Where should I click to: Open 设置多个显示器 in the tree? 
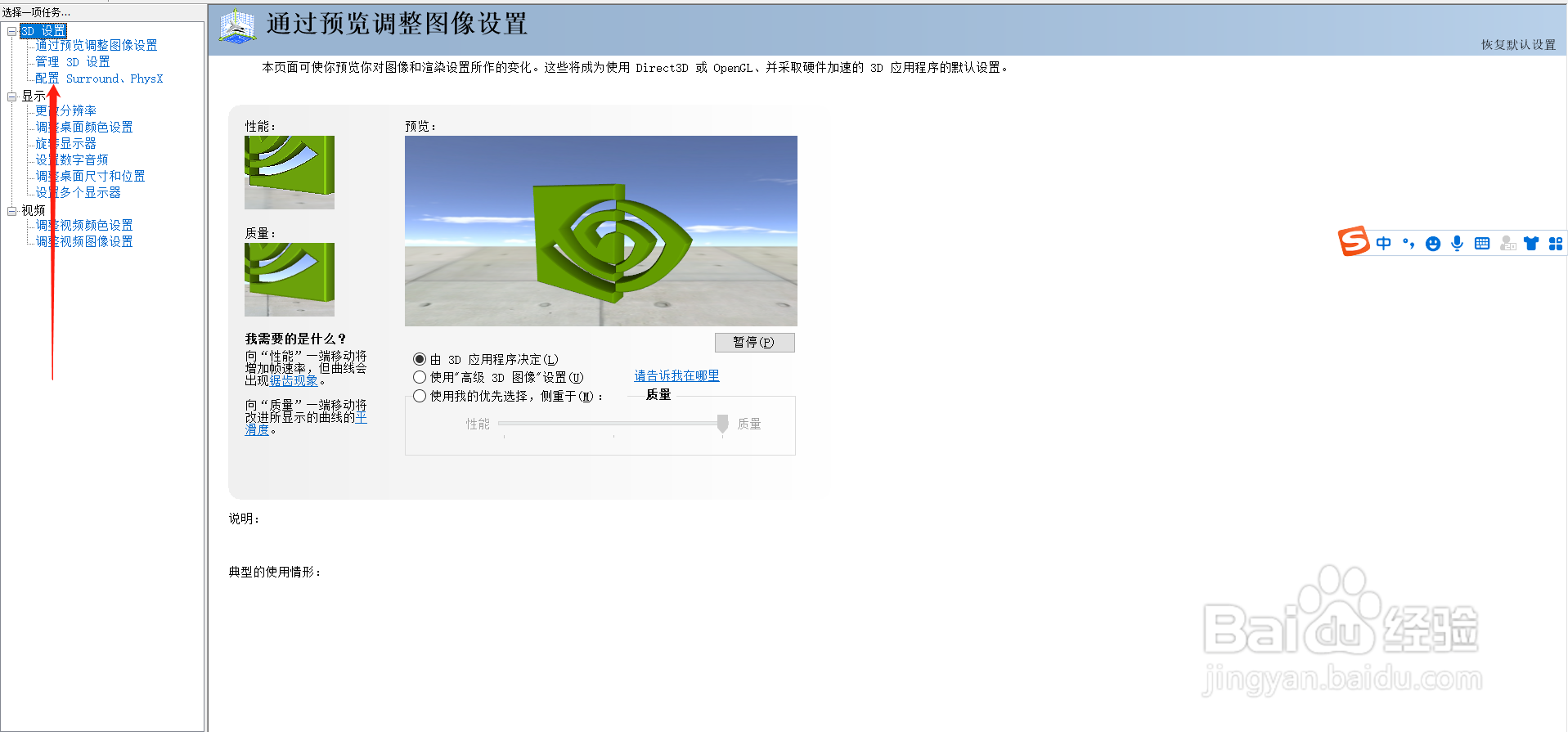pos(78,192)
